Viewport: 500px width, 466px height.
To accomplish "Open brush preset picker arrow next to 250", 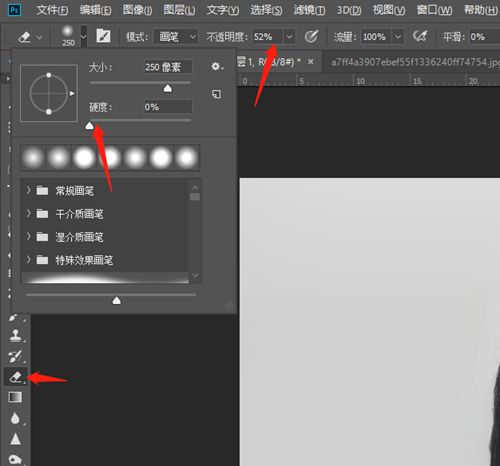I will click(x=84, y=36).
